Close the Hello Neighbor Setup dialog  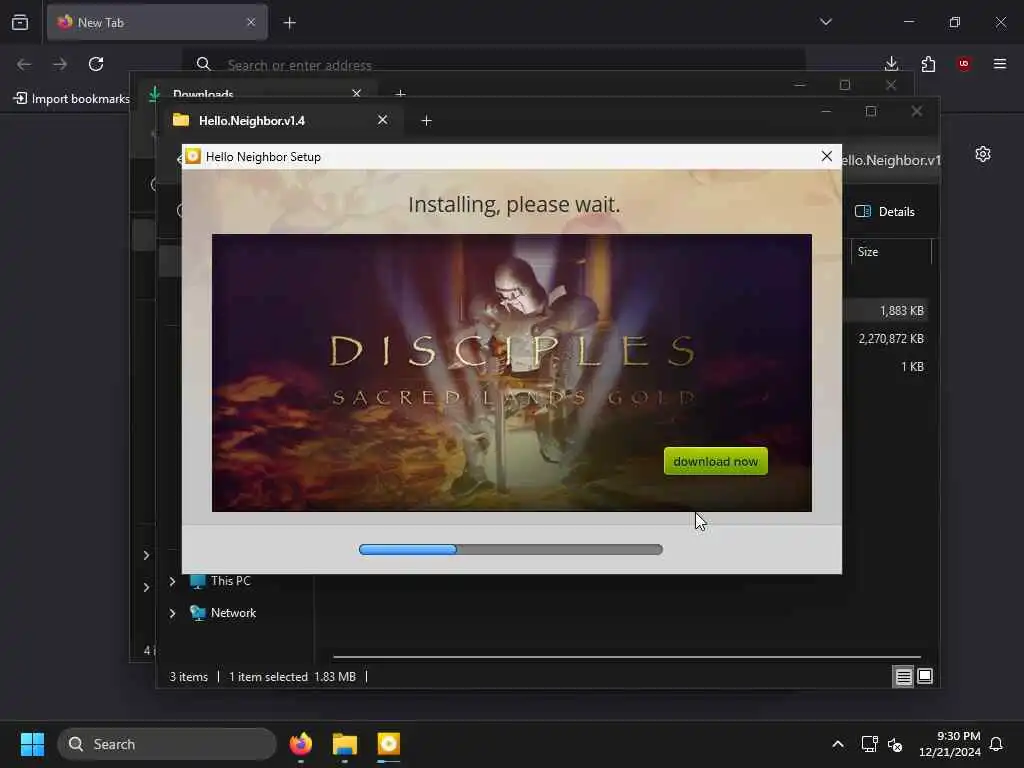(x=826, y=156)
